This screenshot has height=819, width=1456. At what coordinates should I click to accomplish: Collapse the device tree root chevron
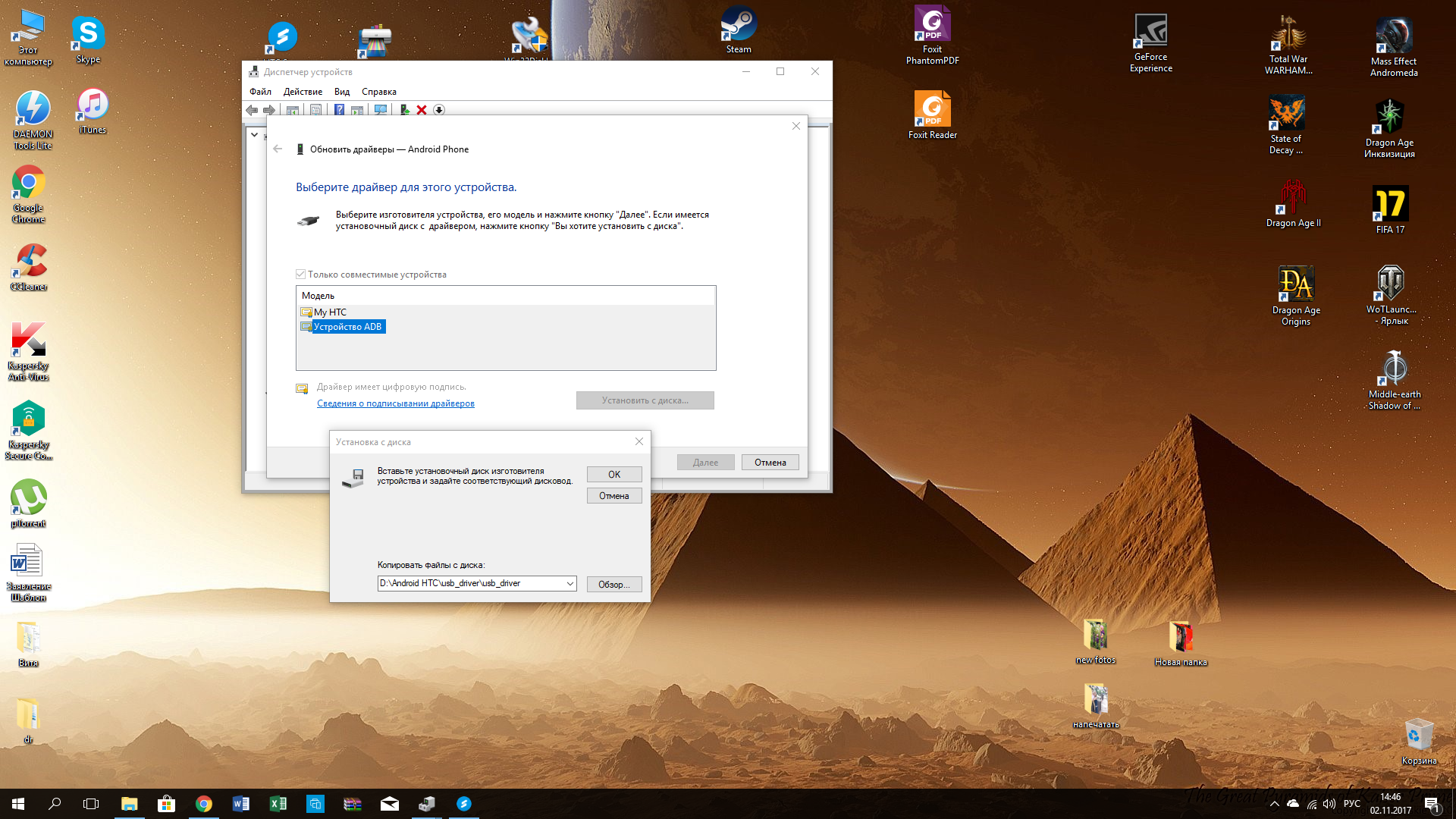255,135
